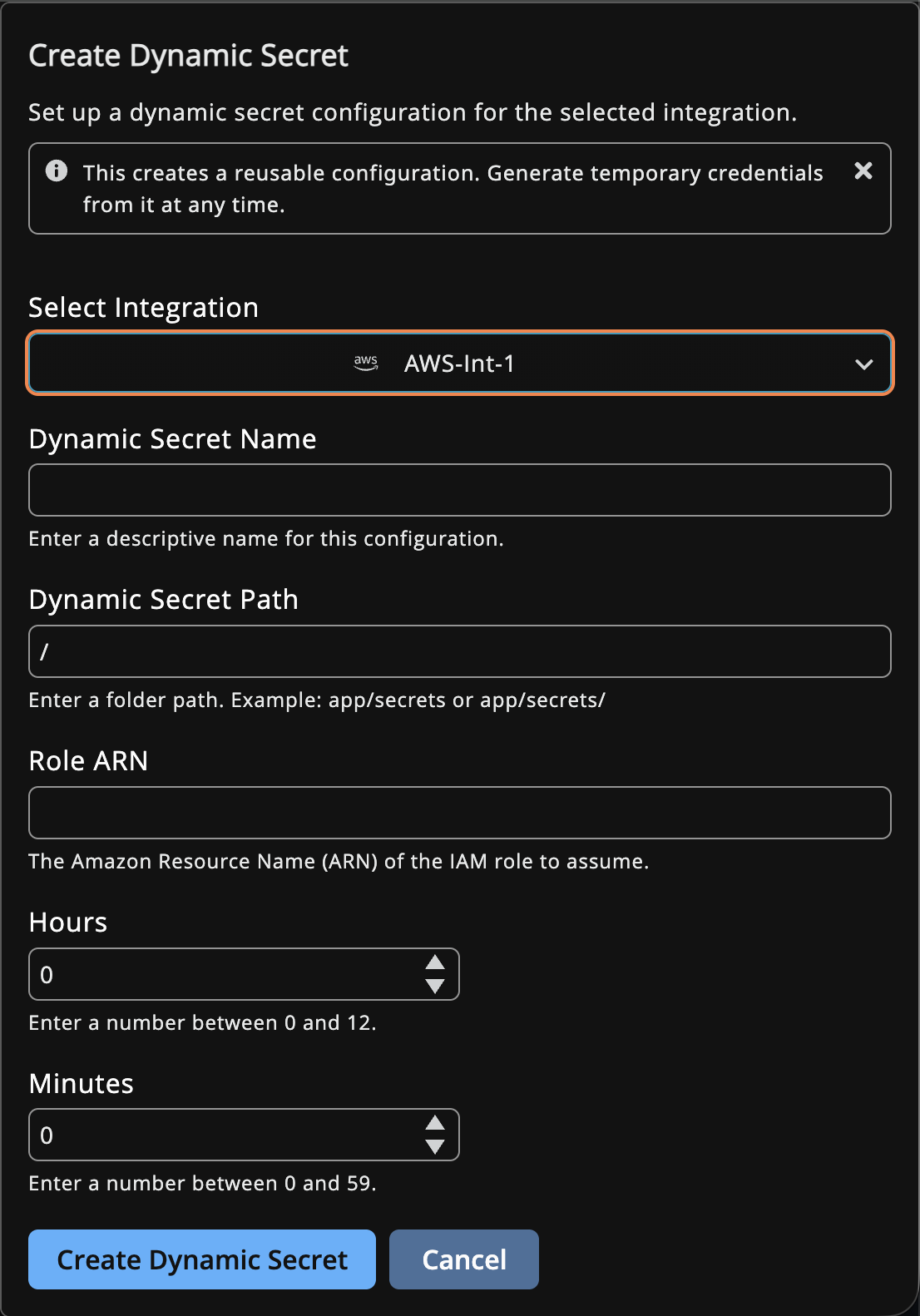
Task: Submit with Create Dynamic Secret button
Action: tap(202, 1259)
